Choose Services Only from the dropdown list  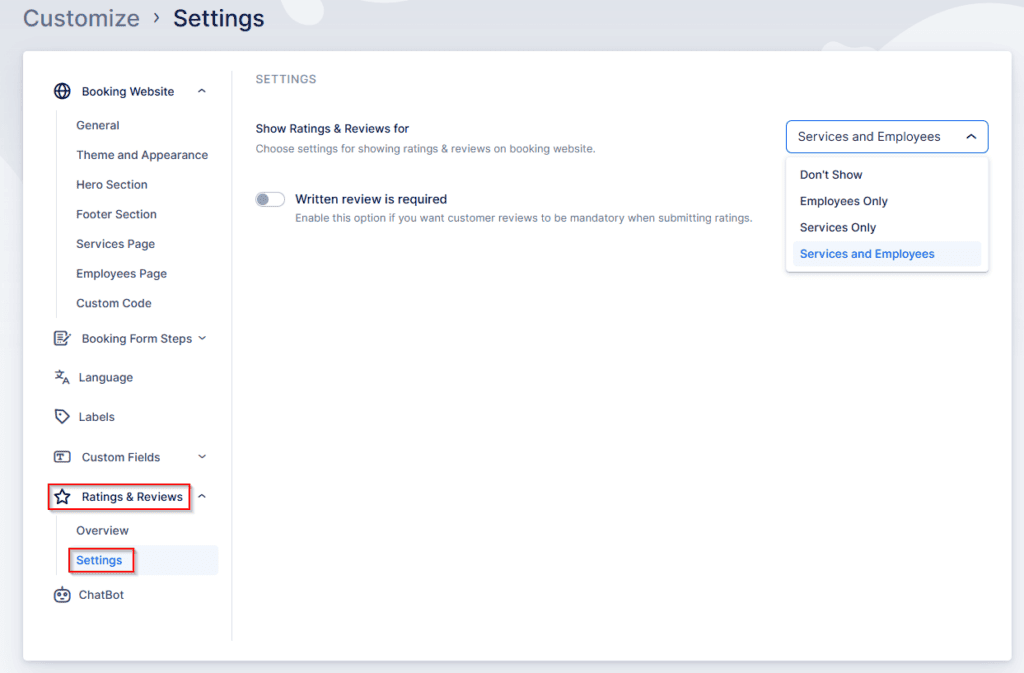click(887, 227)
